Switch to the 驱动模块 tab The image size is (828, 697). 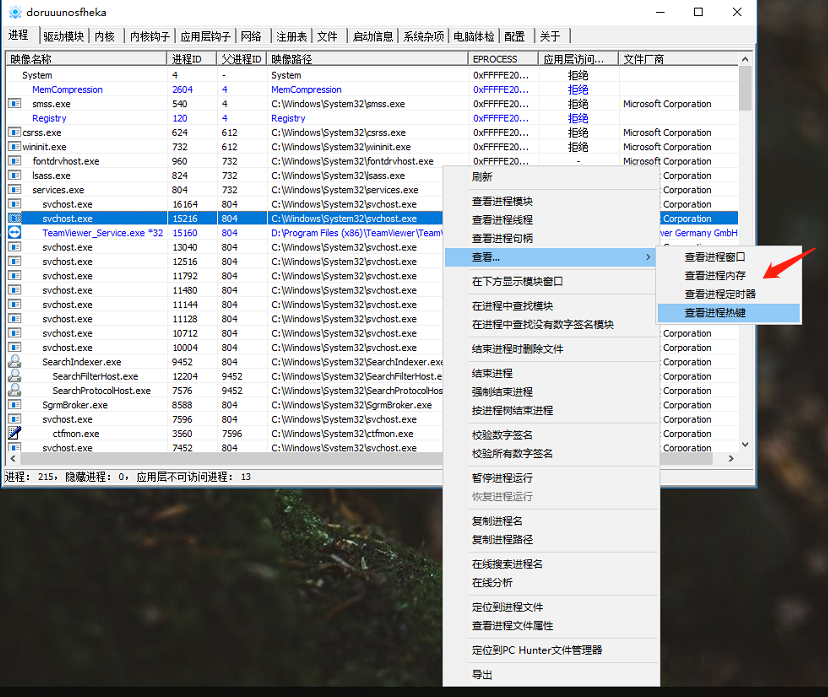point(63,36)
